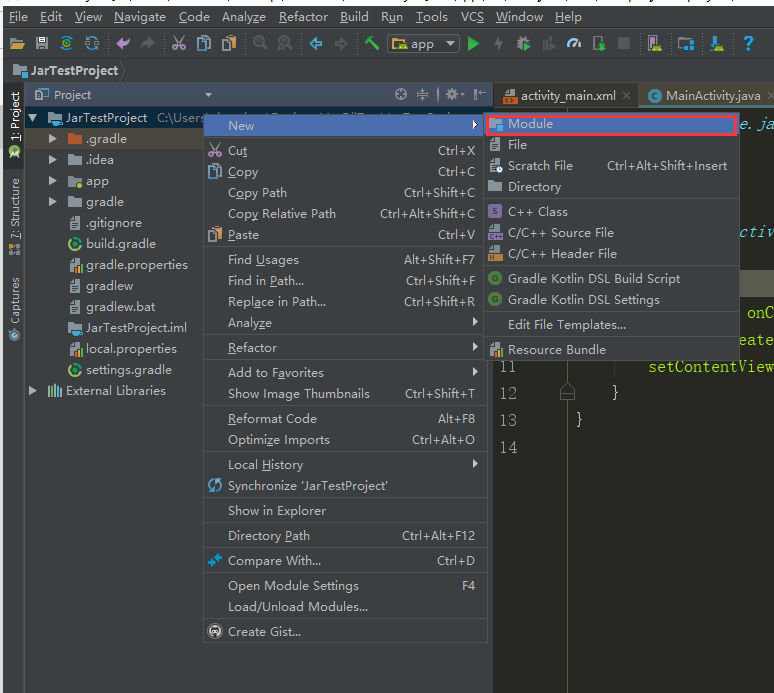Hide the Project panel with hide icon
774x693 pixels.
point(479,94)
